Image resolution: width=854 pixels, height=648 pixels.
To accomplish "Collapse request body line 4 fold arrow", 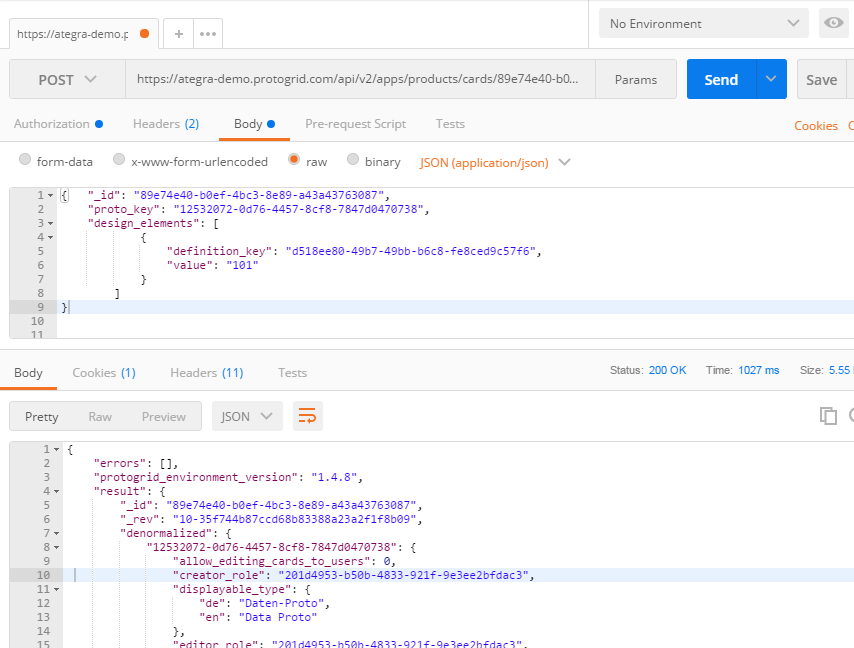I will coord(51,237).
